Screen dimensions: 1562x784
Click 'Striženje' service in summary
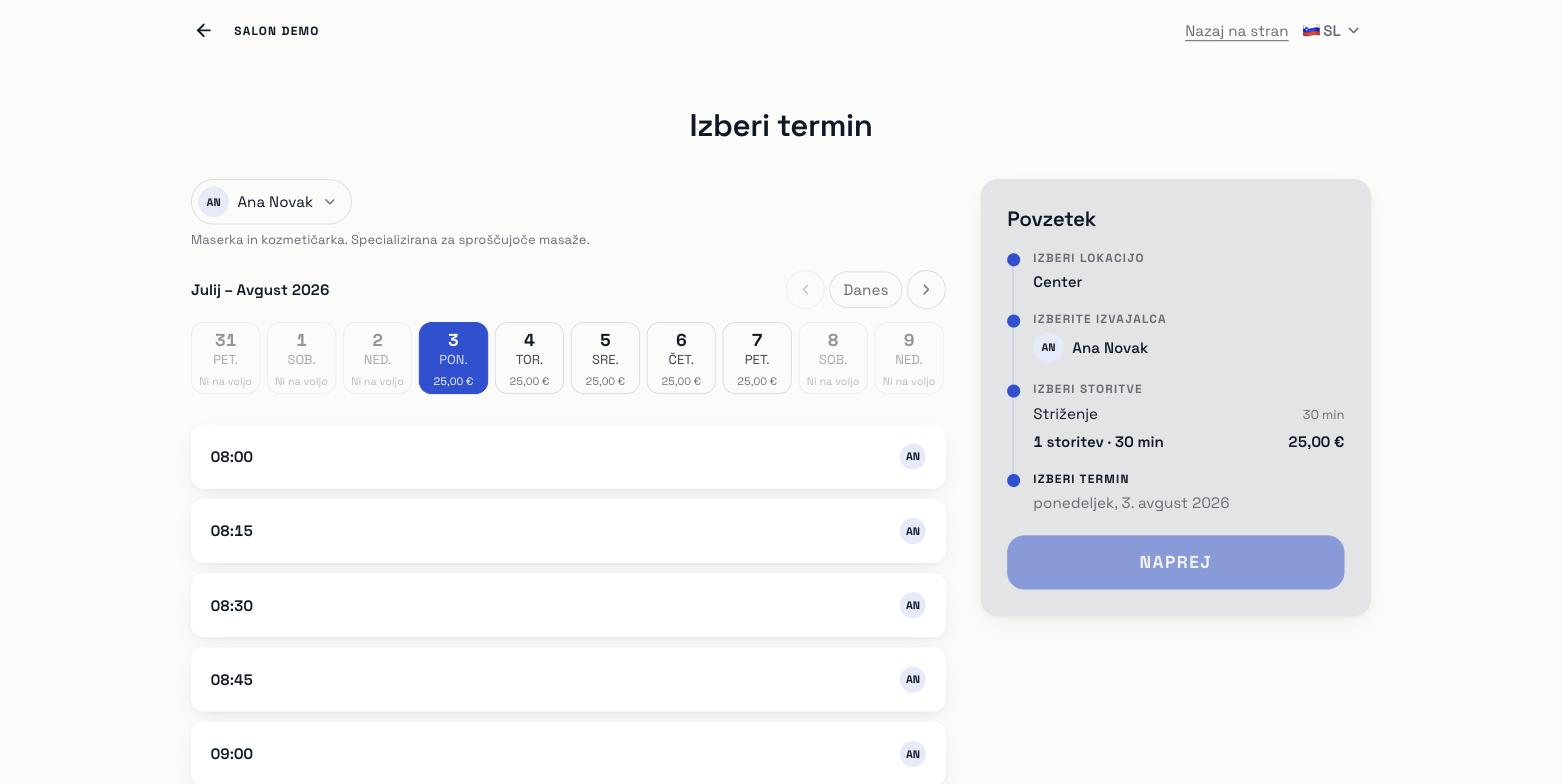[x=1065, y=414]
